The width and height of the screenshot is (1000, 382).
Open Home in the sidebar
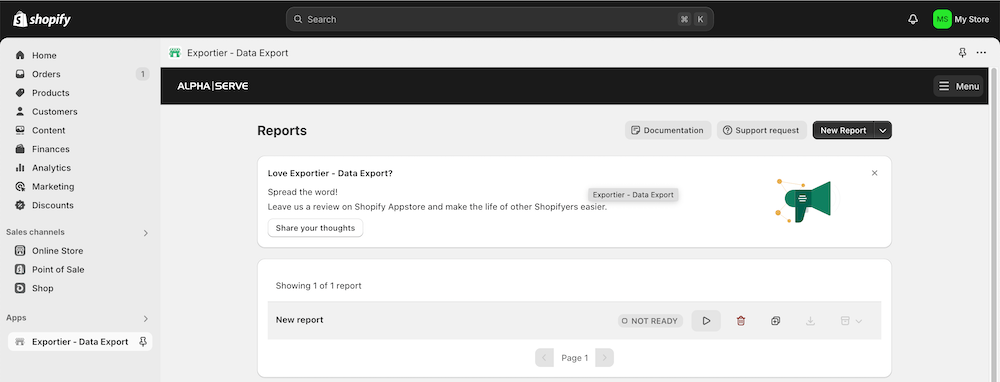44,55
